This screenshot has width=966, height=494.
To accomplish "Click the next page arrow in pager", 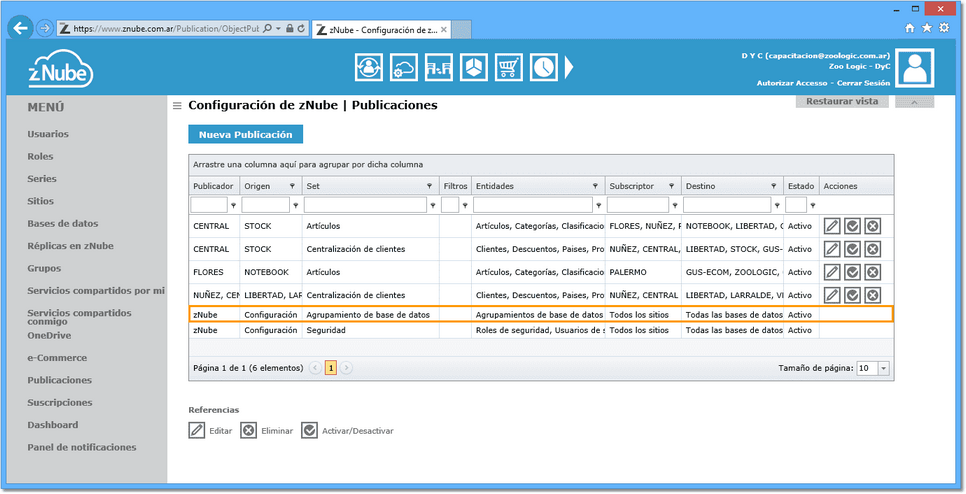I will (346, 368).
